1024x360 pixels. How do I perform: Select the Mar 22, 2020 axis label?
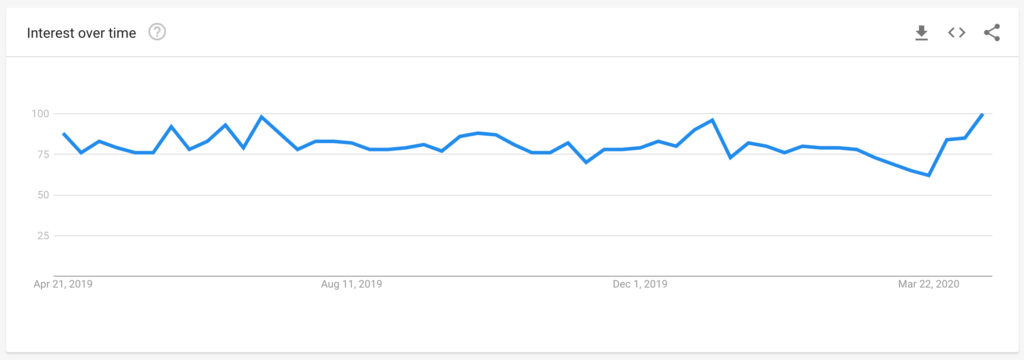(929, 284)
